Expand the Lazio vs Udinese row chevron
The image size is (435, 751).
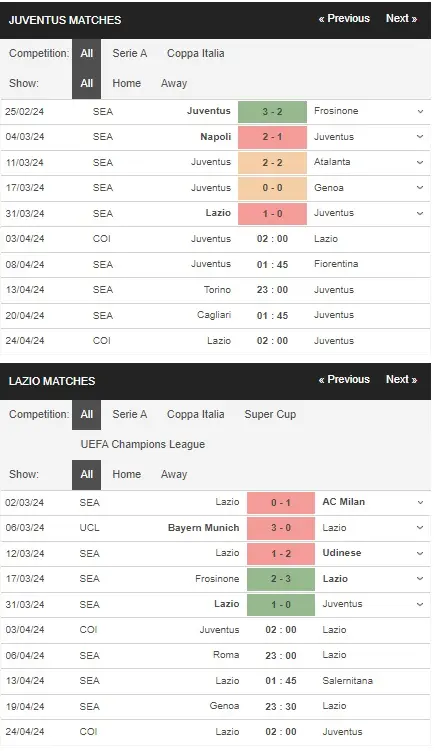click(420, 553)
